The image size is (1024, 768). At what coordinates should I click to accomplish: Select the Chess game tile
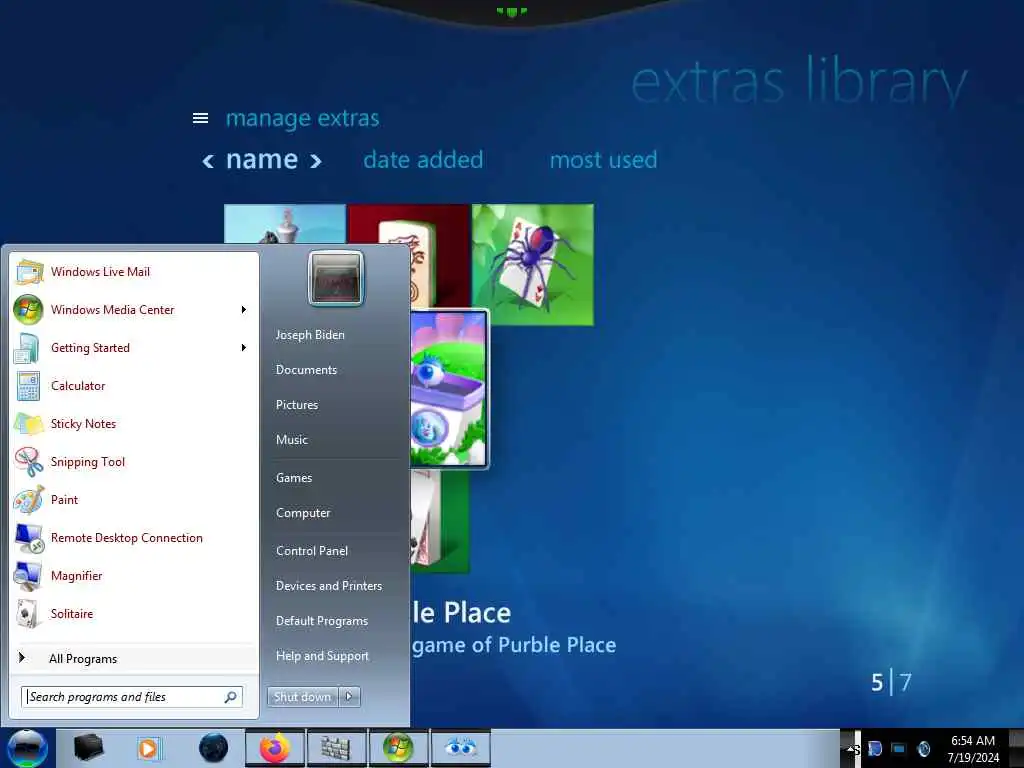[x=285, y=224]
